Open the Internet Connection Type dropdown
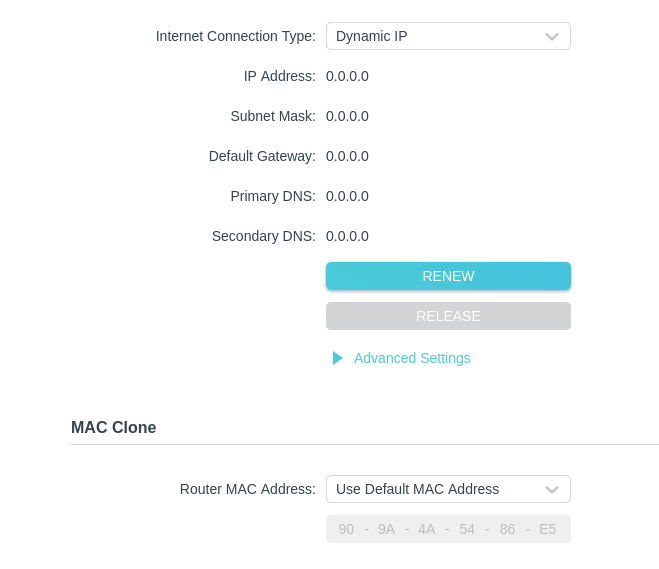659x569 pixels. coord(447,36)
